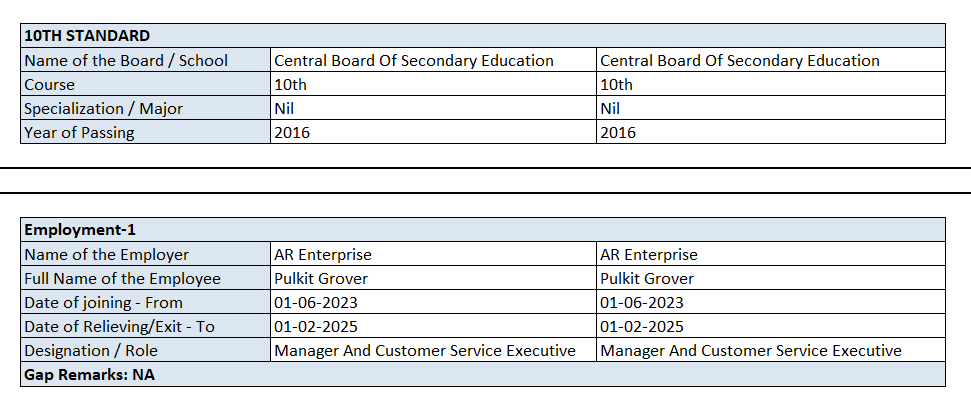Select the 'Full Name of the Employee' label
Image resolution: width=971 pixels, height=407 pixels.
(x=122, y=278)
